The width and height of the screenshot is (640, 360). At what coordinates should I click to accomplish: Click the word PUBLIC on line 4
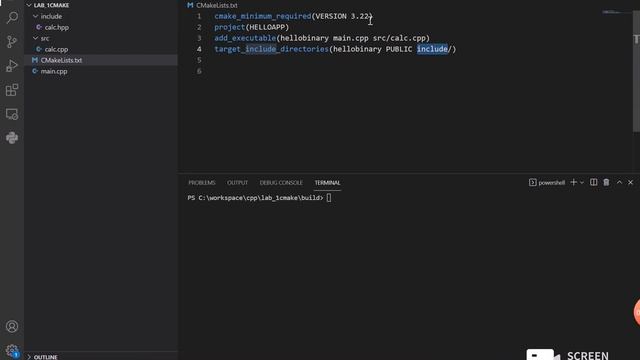coord(399,49)
